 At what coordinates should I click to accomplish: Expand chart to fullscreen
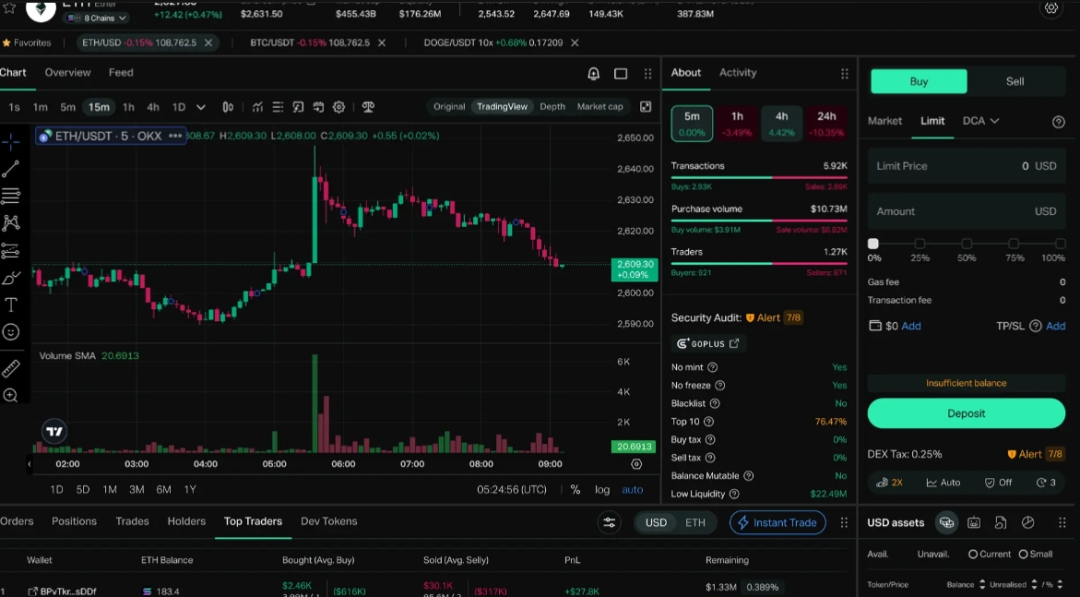[645, 107]
